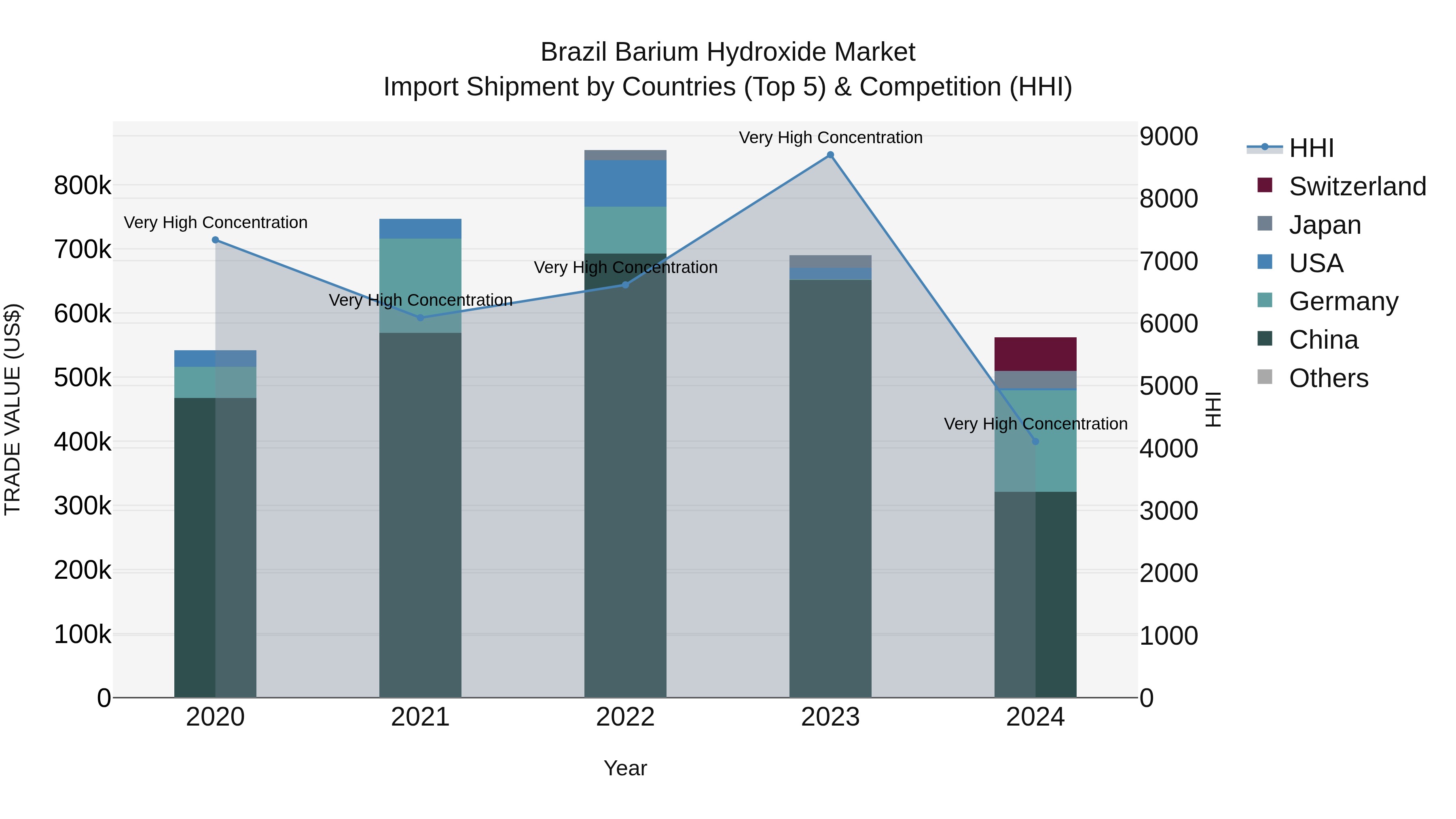Select the USA segment of 2020 bar
The image size is (1456, 819).
215,358
